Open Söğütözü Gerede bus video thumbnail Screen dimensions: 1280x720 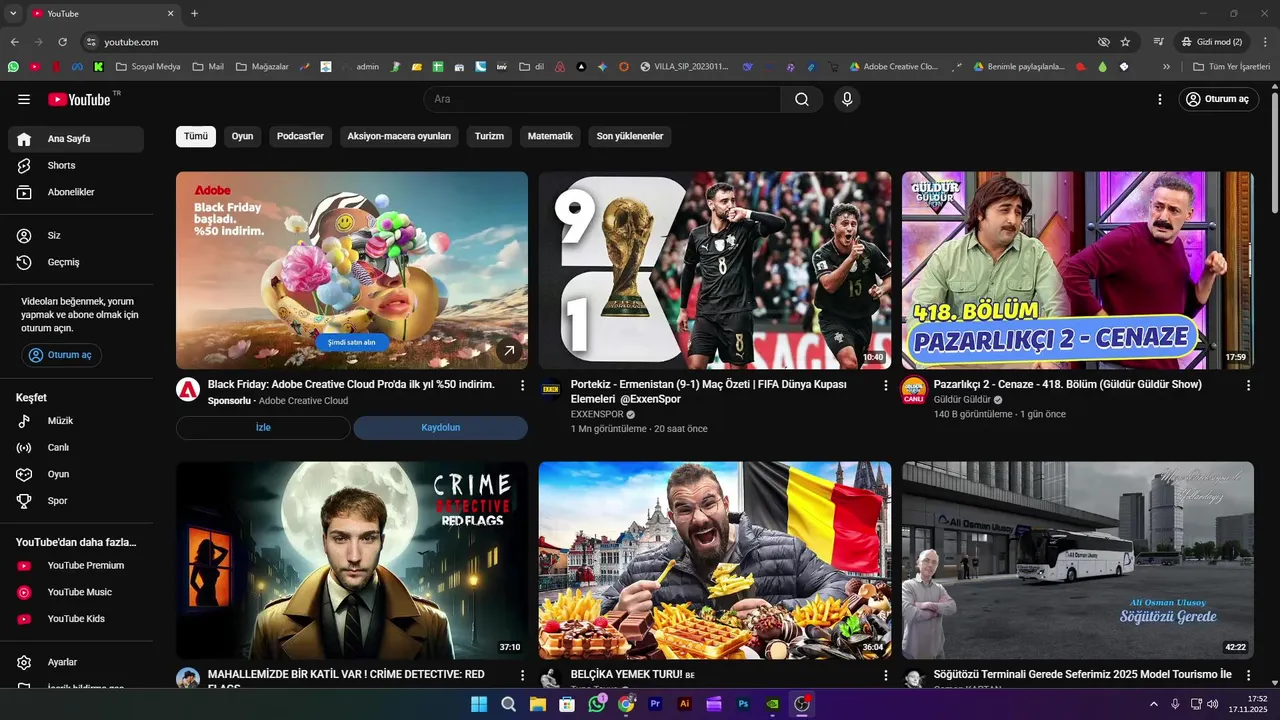click(1078, 560)
